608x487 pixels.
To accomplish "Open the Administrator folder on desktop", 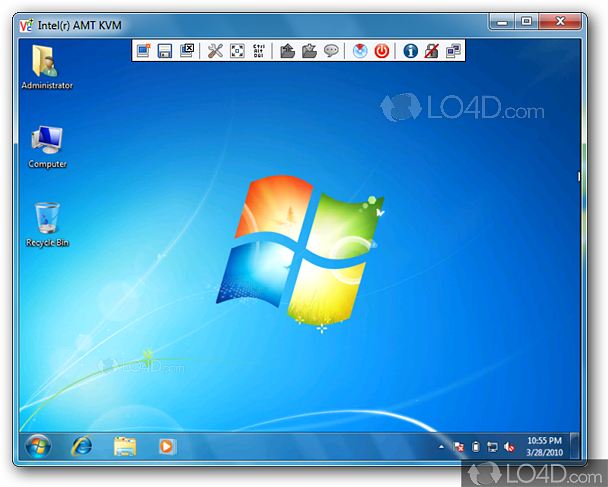I will pyautogui.click(x=47, y=67).
